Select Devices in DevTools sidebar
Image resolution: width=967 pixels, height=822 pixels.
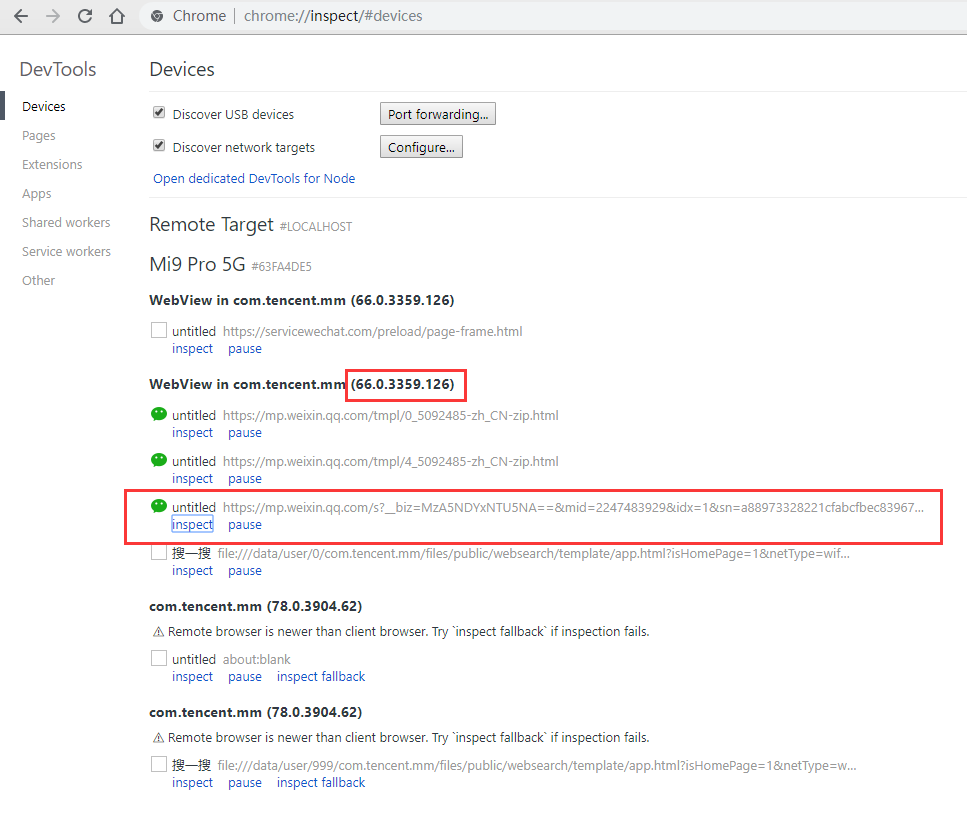(x=44, y=107)
